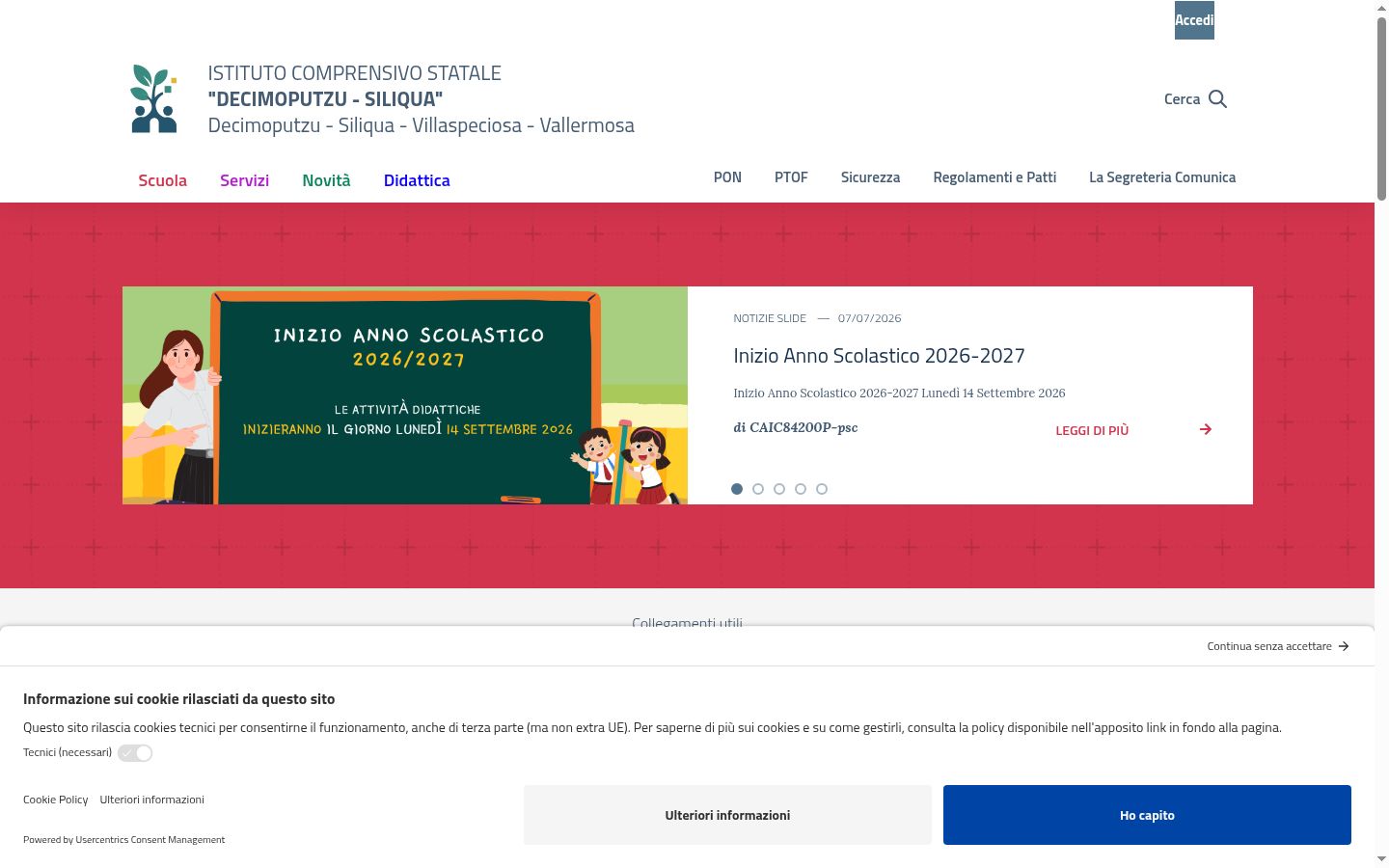1389x868 pixels.
Task: Click the red arrow next to Leggi di più
Action: tap(1206, 429)
